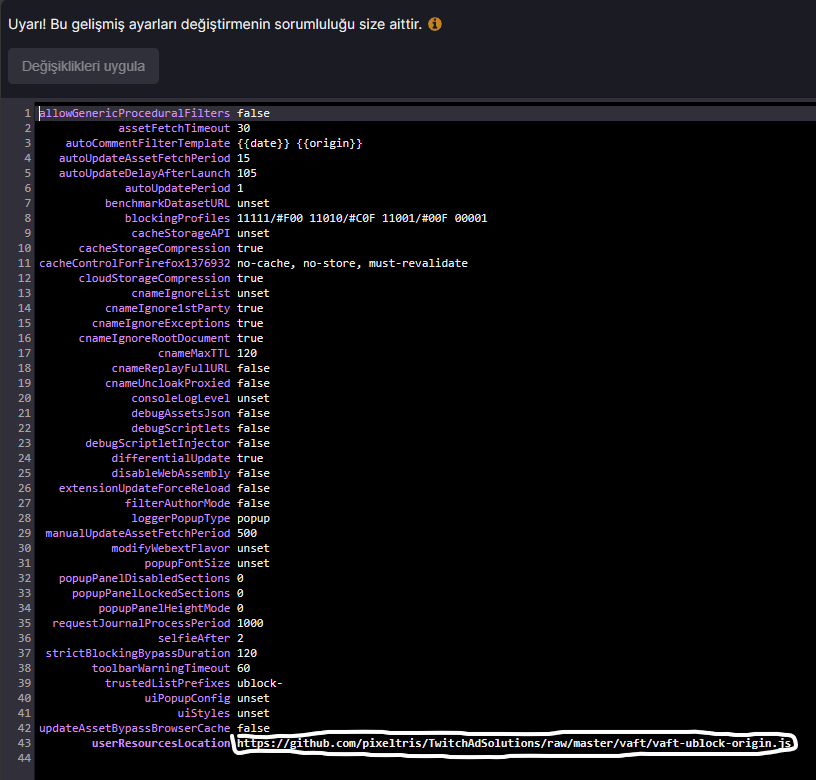Click the cnameIgnoreList setting name

click(x=181, y=293)
